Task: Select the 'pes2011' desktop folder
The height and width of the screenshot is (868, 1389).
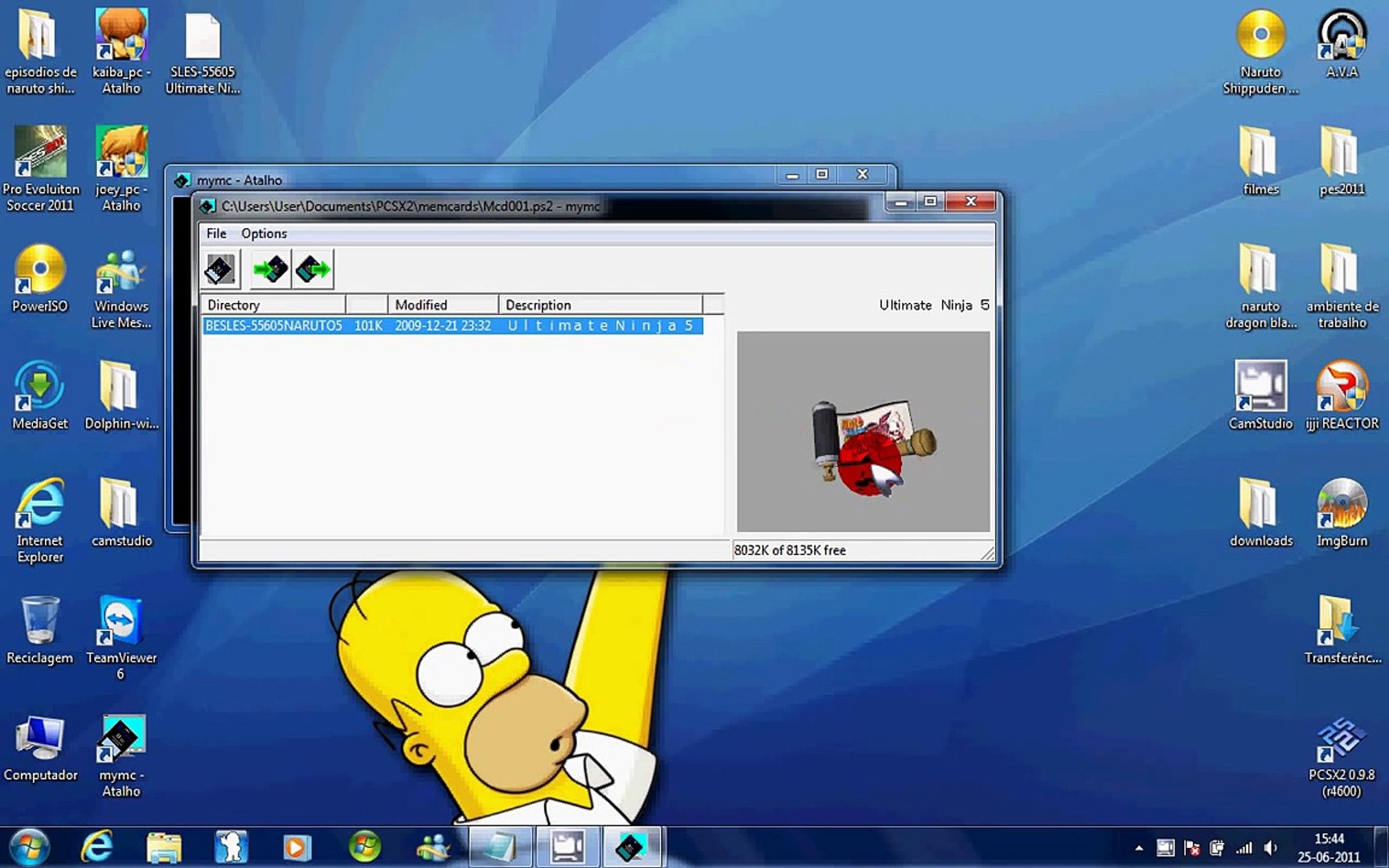Action: [x=1342, y=162]
